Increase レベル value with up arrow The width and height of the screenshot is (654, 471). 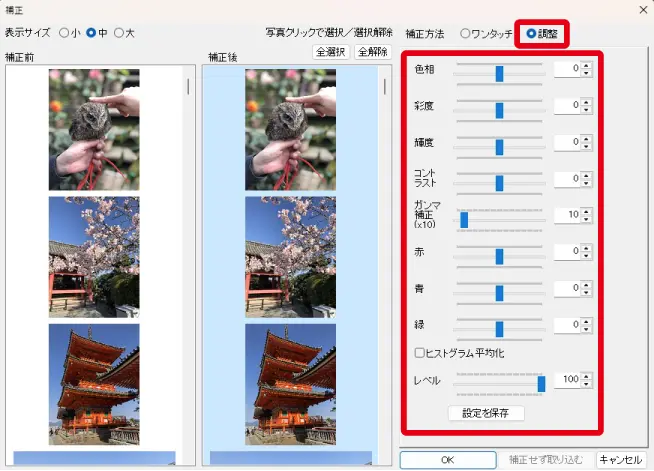coord(587,376)
